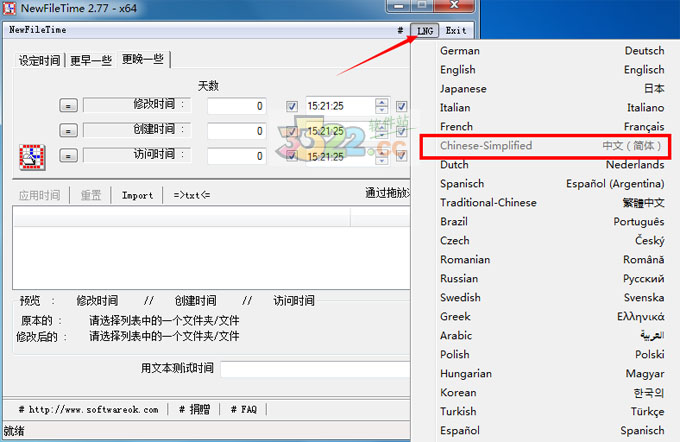The width and height of the screenshot is (680, 442).
Task: Select Traditional-Chinese language in the menu
Action: pos(552,203)
